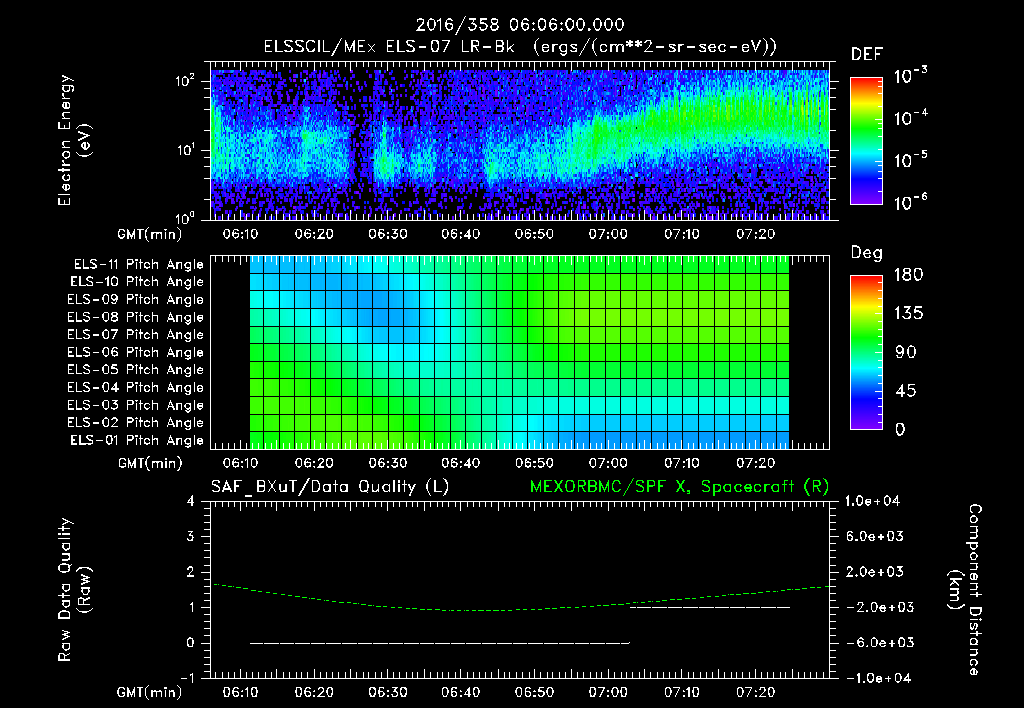
Task: Click the ELS-09 Pitch Angle row label
Action: 136,300
